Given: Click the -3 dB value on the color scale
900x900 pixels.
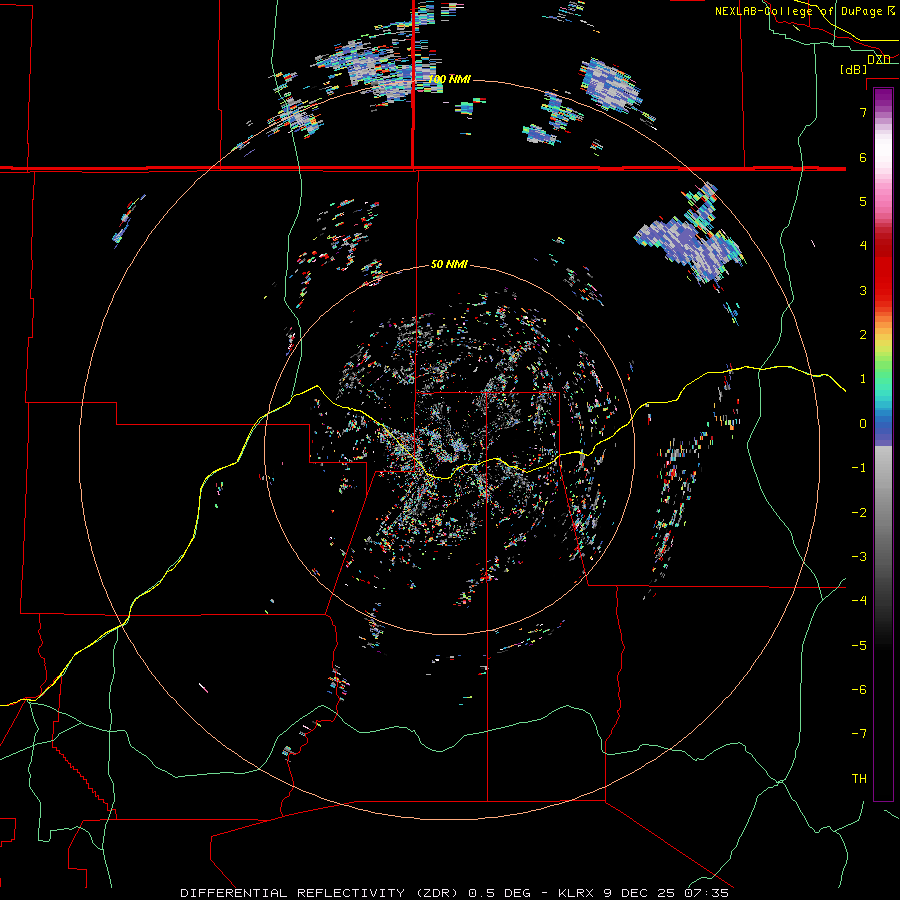Looking at the screenshot, I should click(859, 556).
